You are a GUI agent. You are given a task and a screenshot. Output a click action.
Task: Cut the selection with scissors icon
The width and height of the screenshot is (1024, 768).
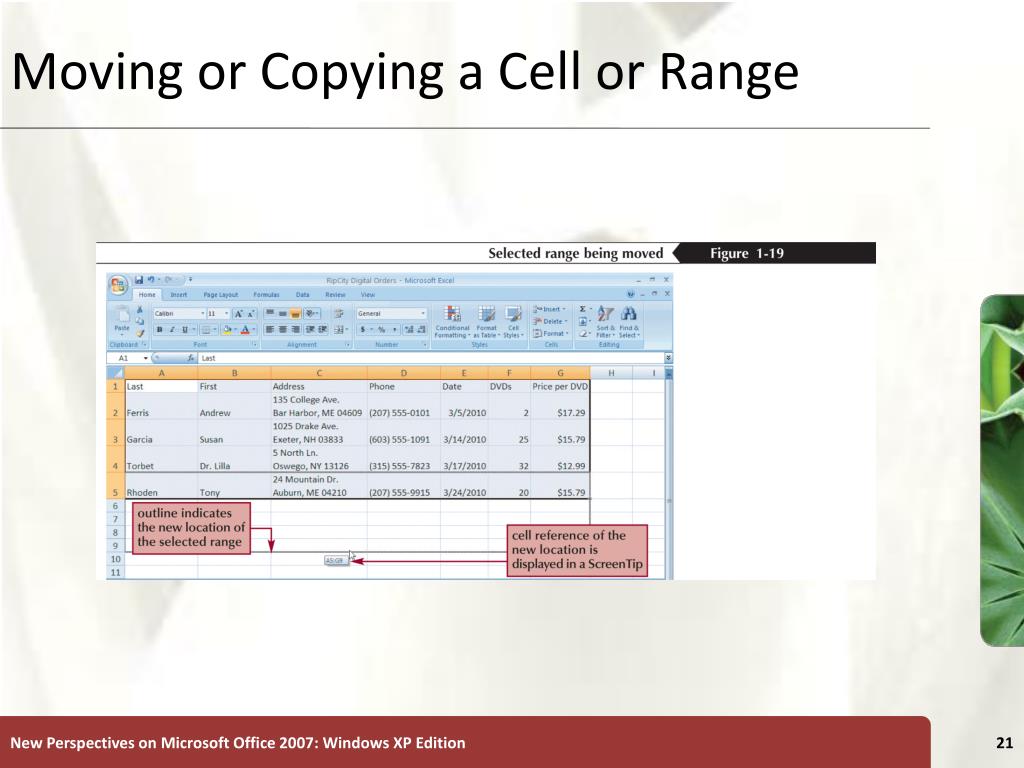[139, 310]
